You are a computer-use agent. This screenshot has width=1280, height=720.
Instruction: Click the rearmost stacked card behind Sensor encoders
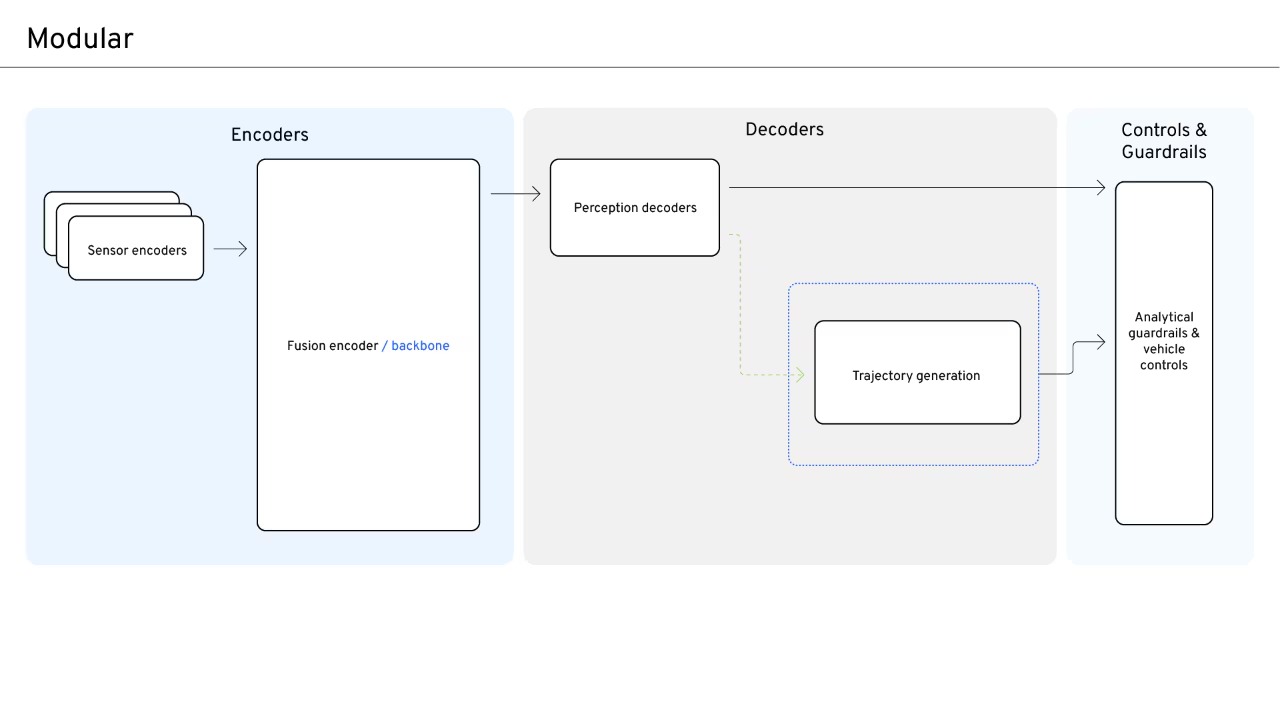[100, 196]
